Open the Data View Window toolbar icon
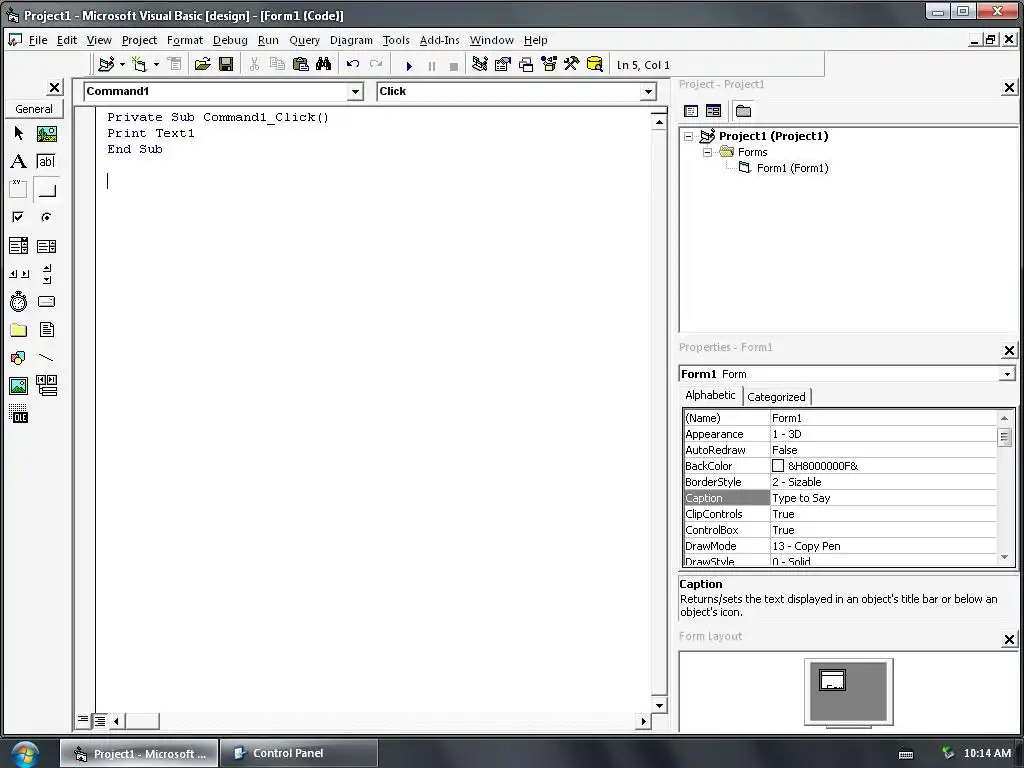 [594, 64]
